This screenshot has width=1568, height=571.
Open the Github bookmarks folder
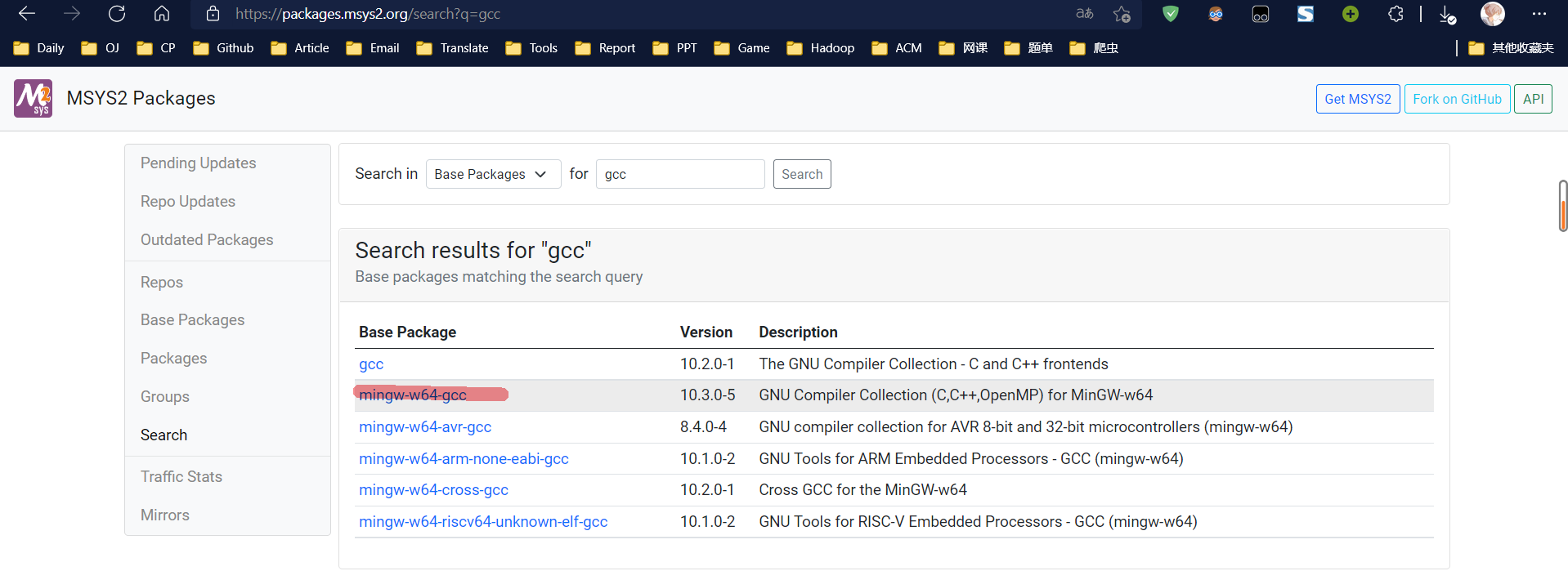(x=223, y=48)
